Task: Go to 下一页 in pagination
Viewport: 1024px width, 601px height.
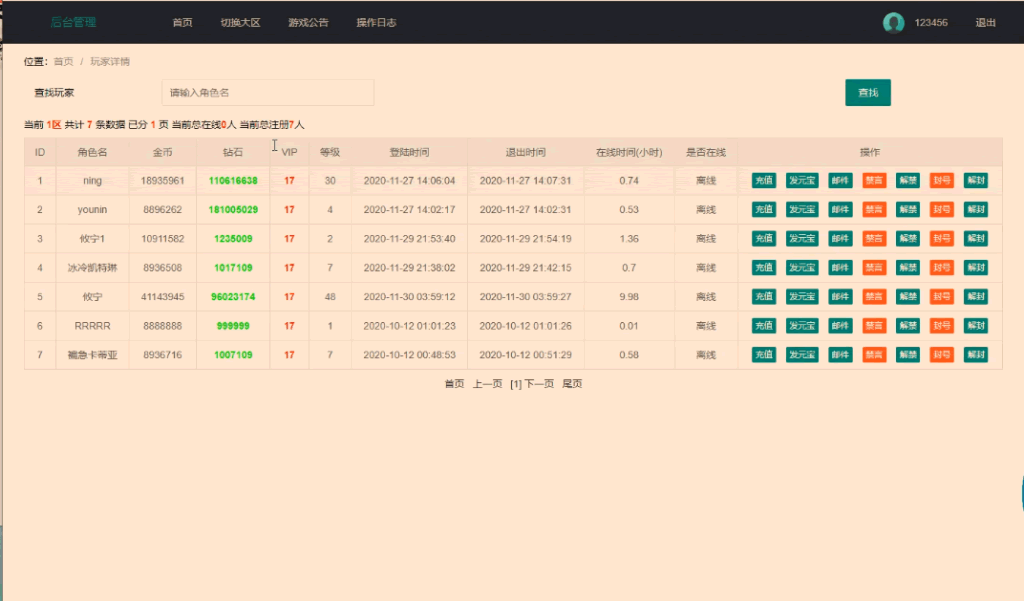Action: point(539,384)
